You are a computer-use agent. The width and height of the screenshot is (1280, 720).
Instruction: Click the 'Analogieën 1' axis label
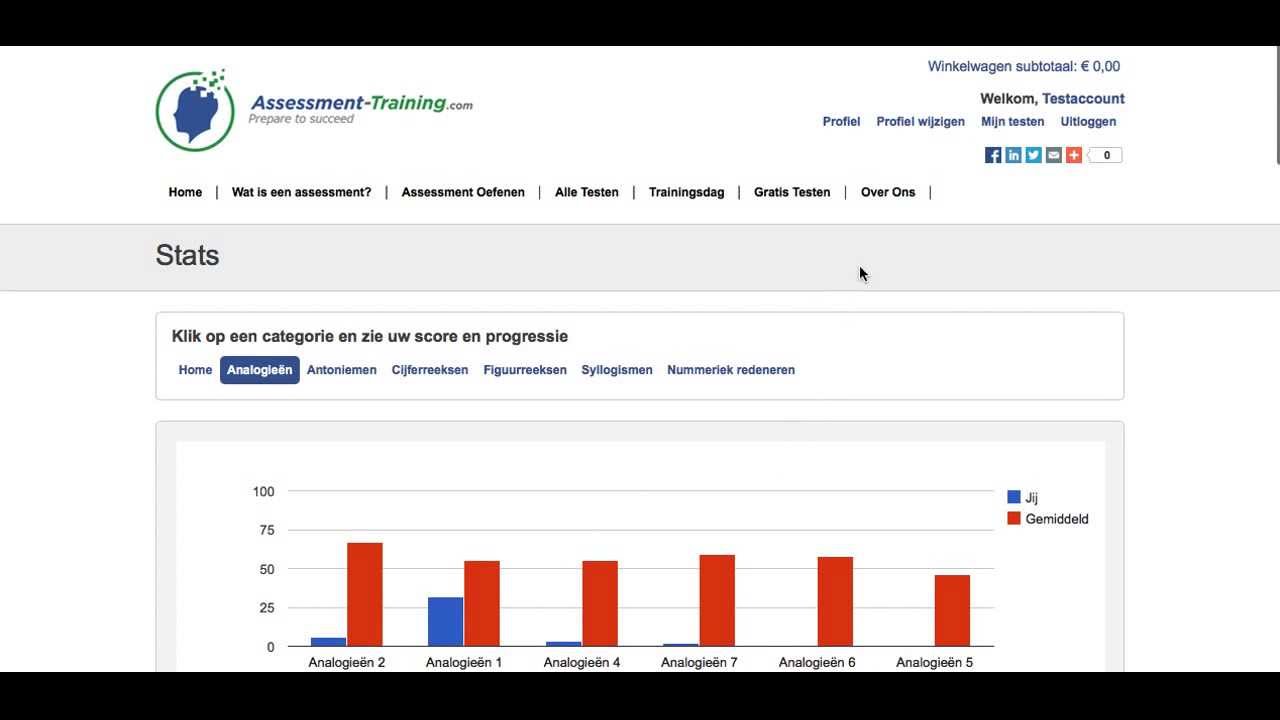coord(464,663)
